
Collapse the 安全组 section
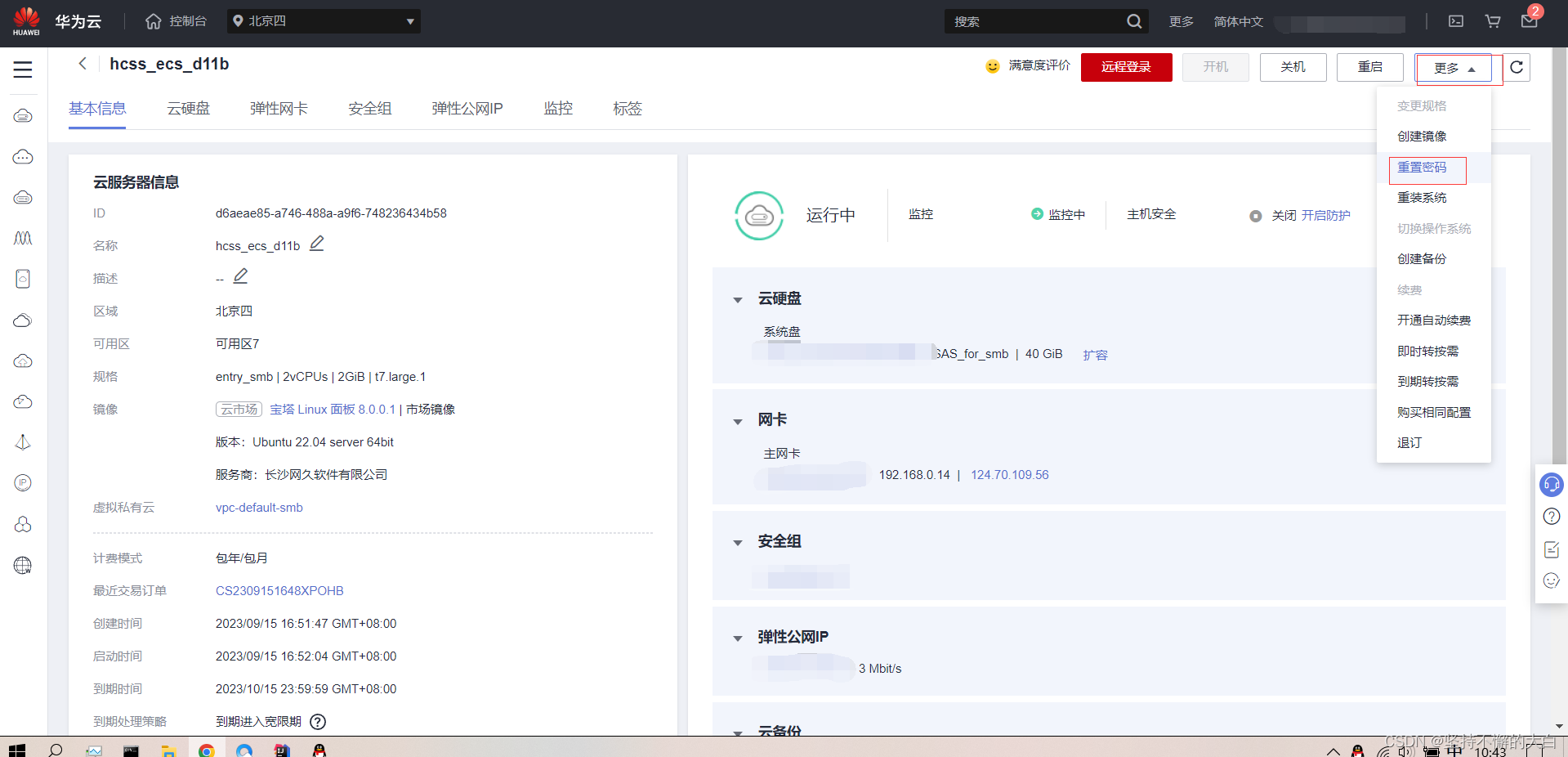pyautogui.click(x=738, y=543)
